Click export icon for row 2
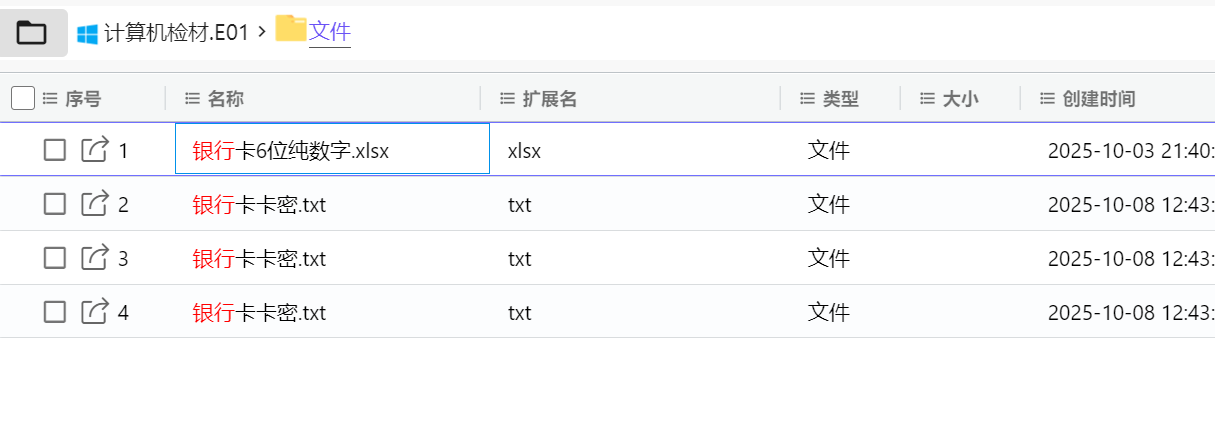The height and width of the screenshot is (421, 1215). point(94,204)
